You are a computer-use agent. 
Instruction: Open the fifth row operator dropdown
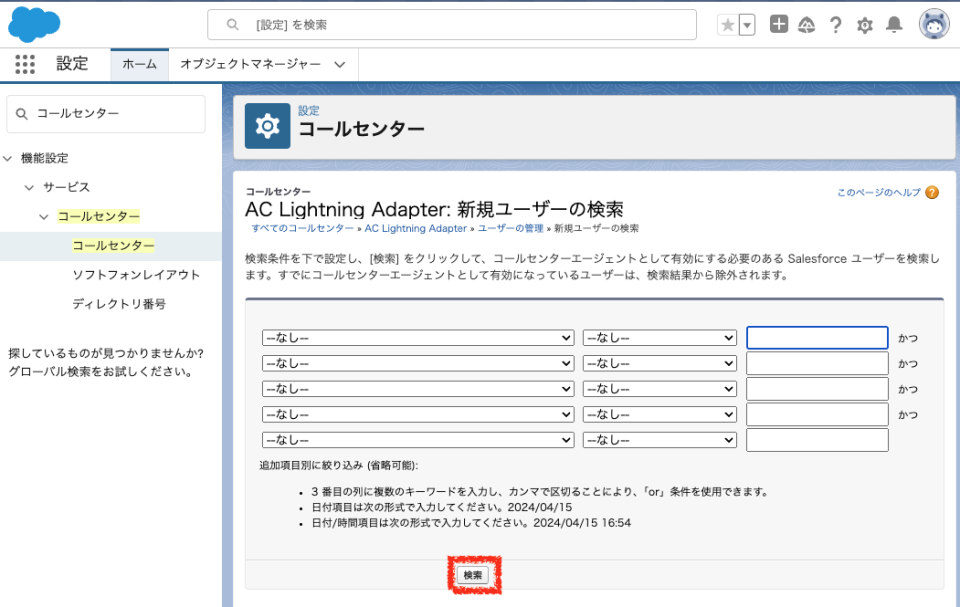click(659, 440)
